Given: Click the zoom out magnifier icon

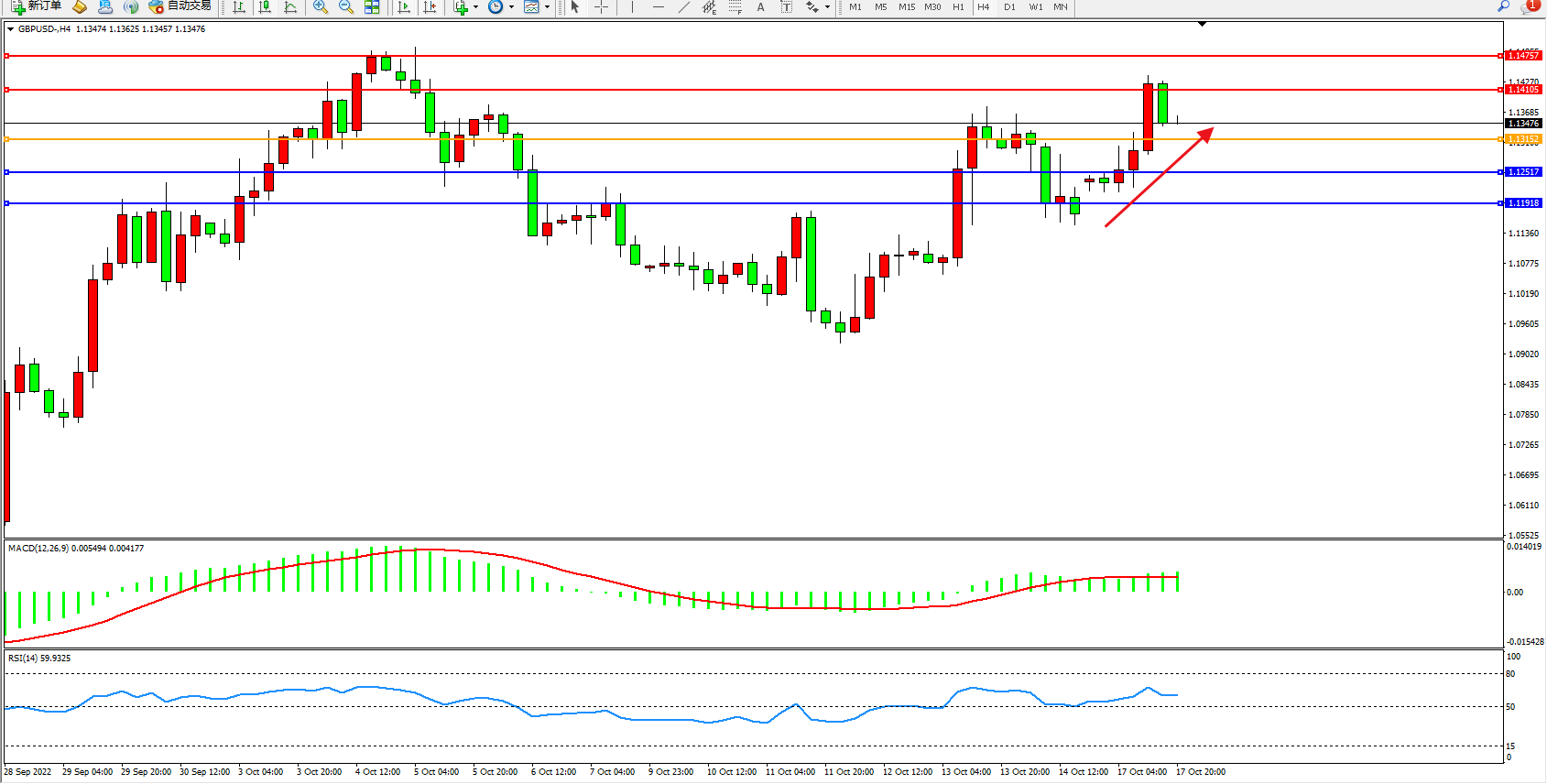Looking at the screenshot, I should 345,6.
